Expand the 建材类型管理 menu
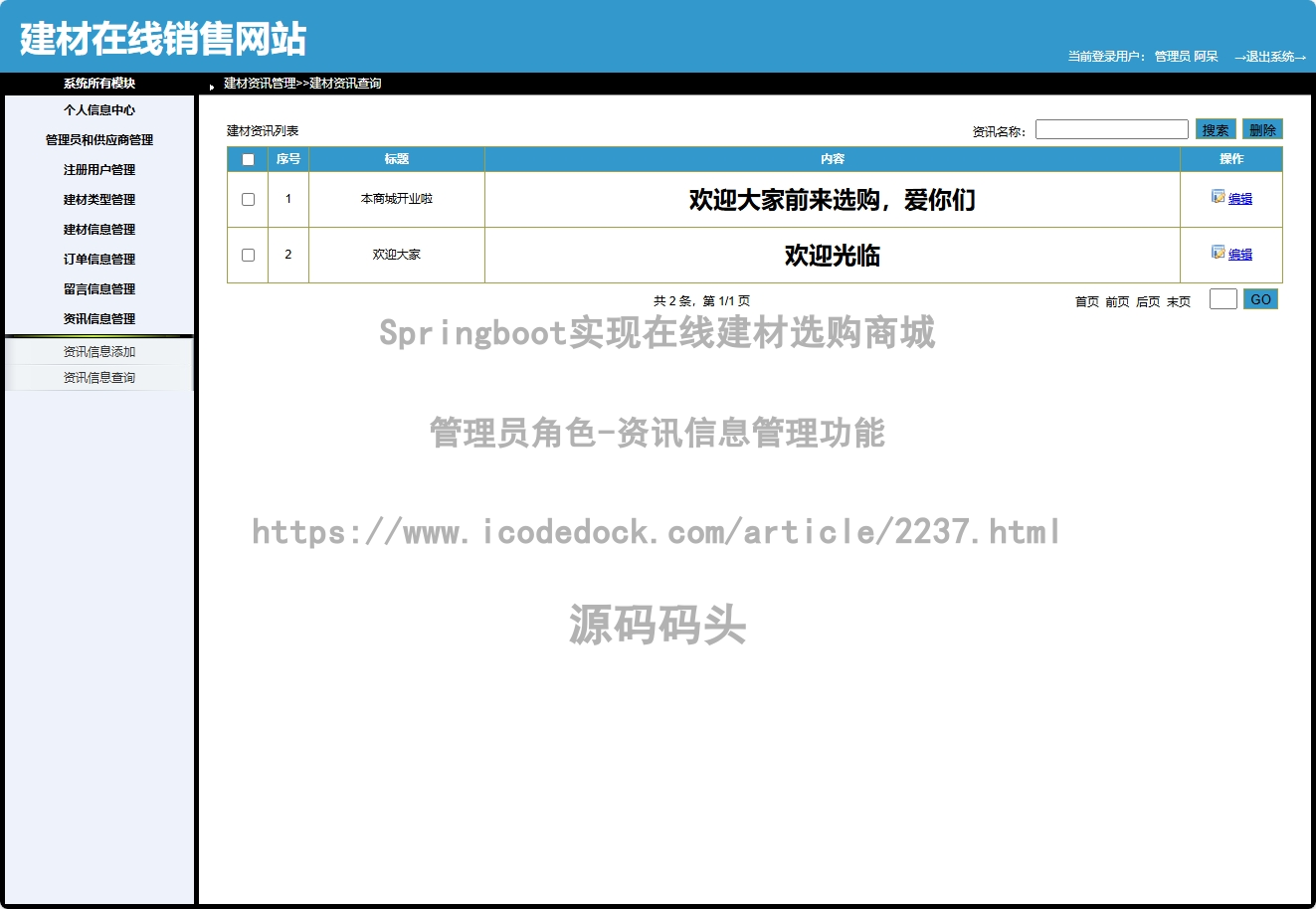Image resolution: width=1316 pixels, height=909 pixels. point(99,200)
